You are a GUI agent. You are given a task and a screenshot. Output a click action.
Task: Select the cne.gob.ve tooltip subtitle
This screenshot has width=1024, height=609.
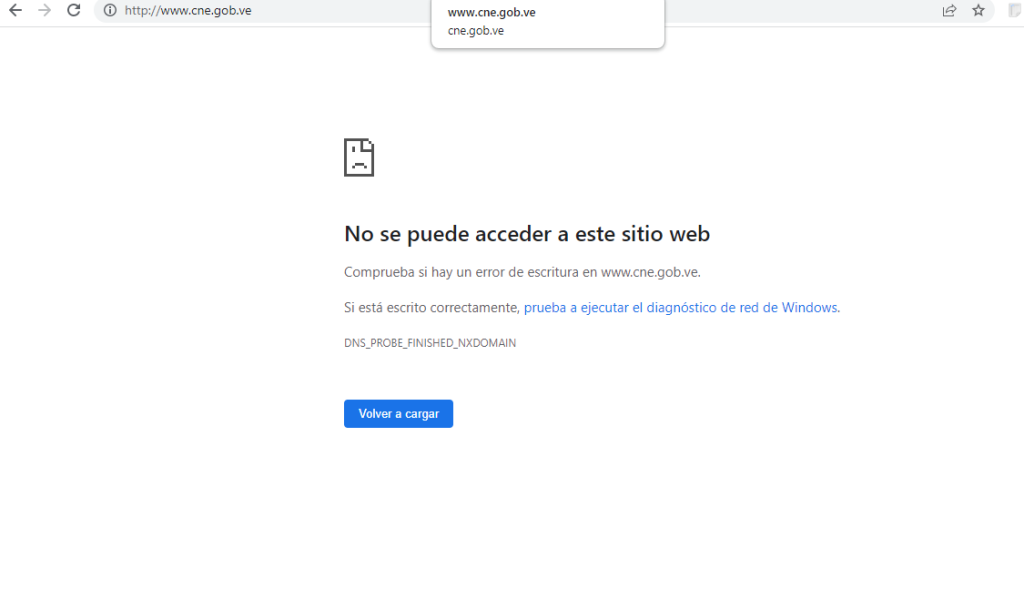[x=475, y=31]
